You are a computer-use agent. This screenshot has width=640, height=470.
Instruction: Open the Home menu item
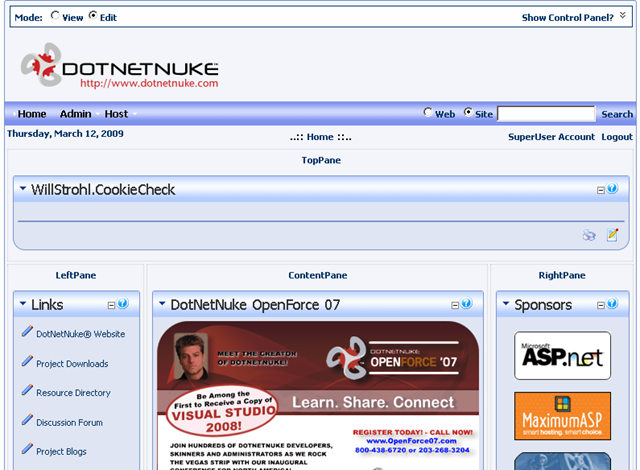coord(32,114)
